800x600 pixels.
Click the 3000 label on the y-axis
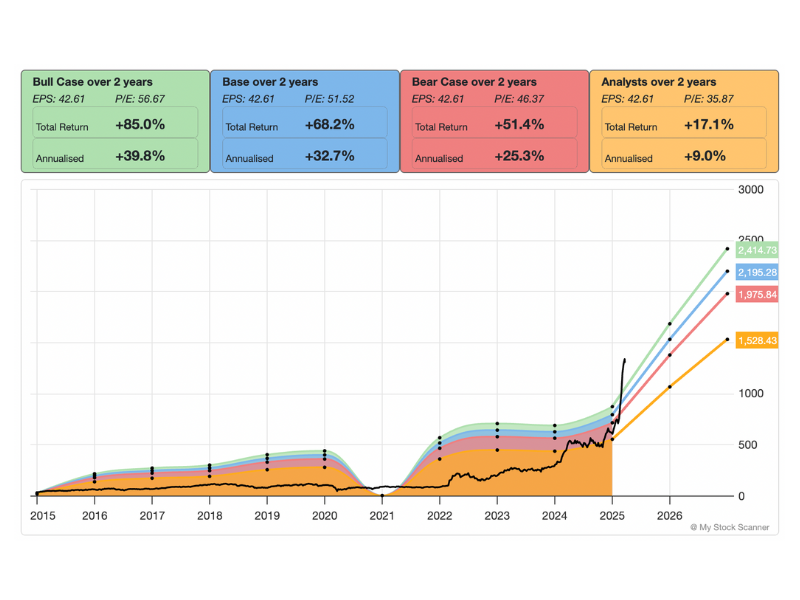pyautogui.click(x=750, y=189)
